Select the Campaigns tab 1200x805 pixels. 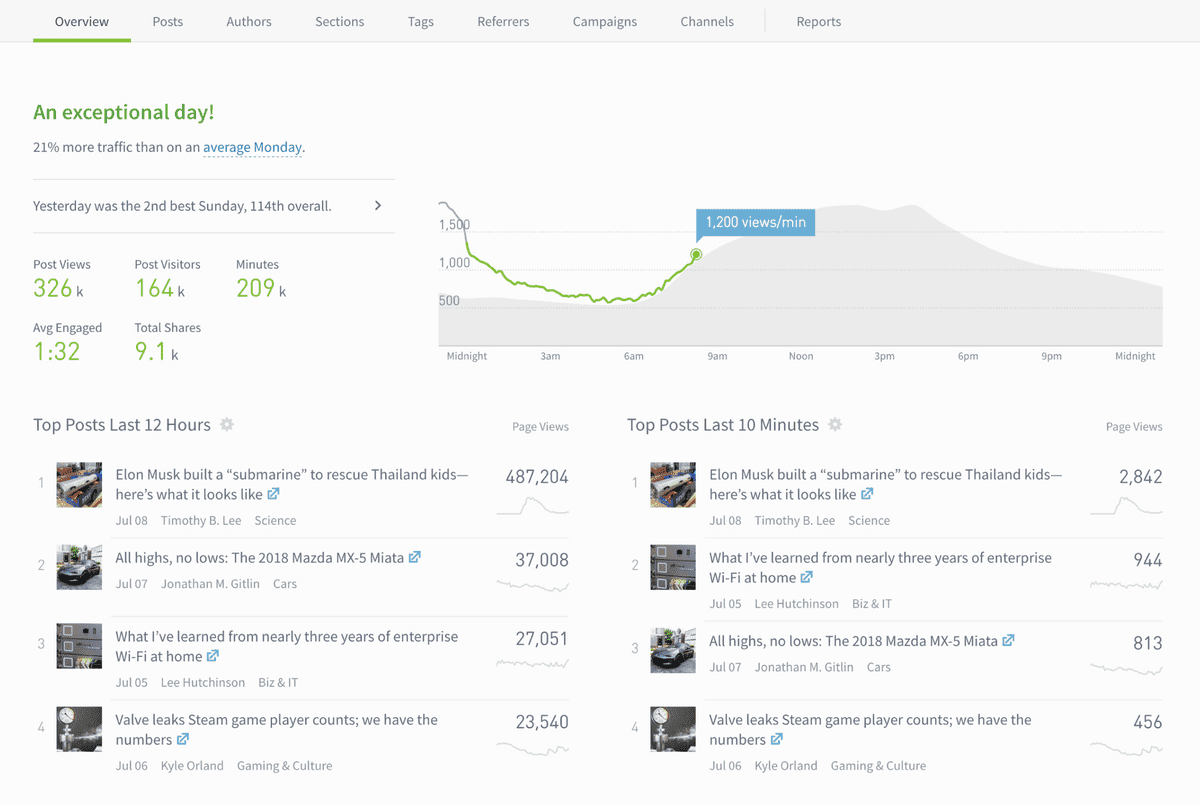(x=604, y=21)
